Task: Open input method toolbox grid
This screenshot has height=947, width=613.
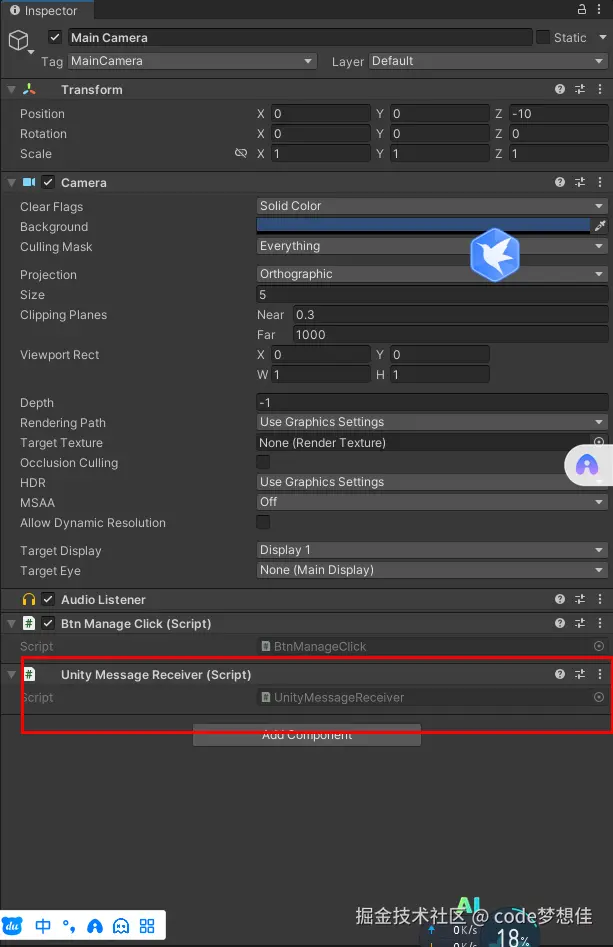Action: tap(147, 925)
